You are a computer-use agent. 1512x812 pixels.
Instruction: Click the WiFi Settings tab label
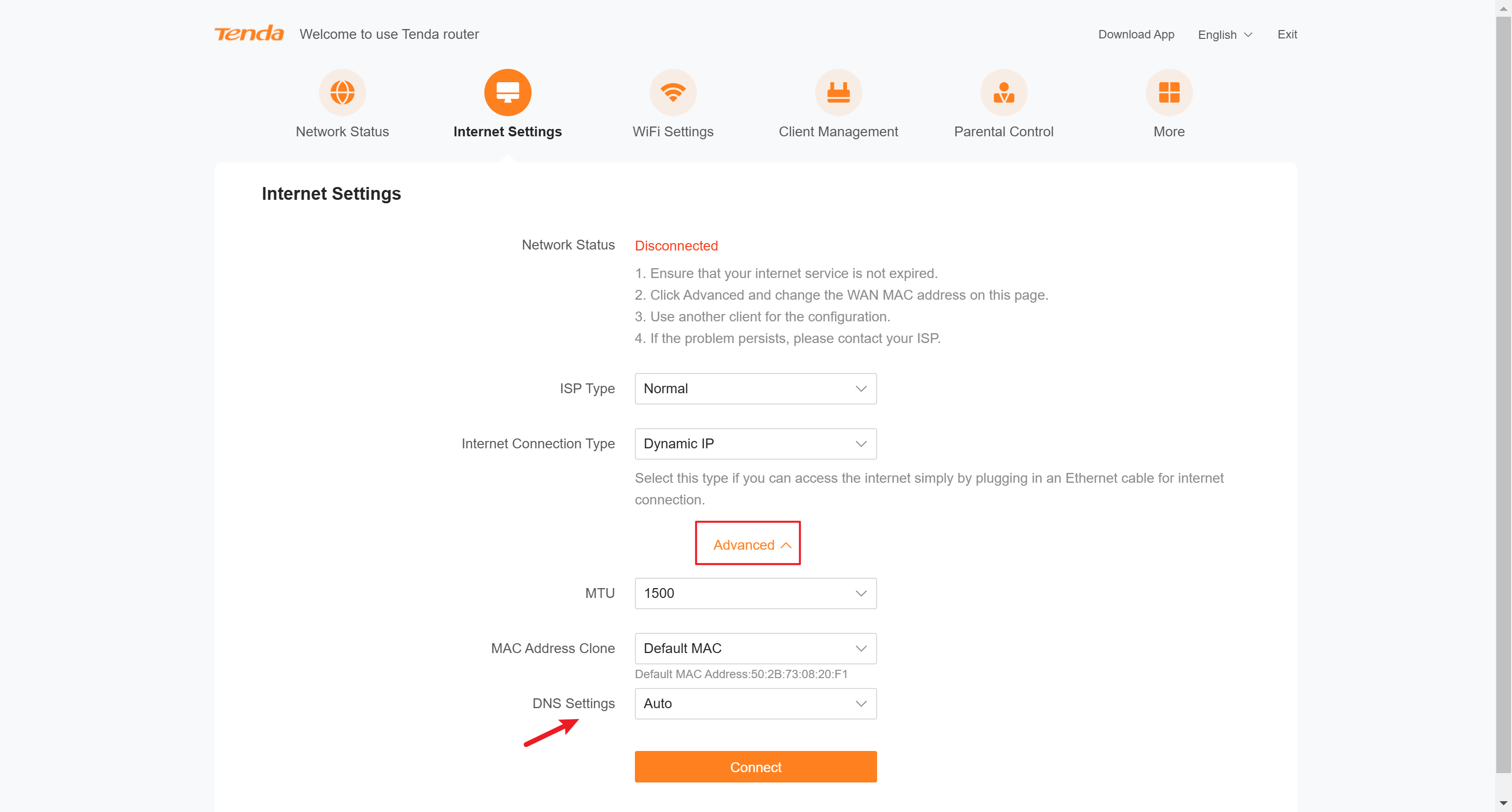coord(673,131)
